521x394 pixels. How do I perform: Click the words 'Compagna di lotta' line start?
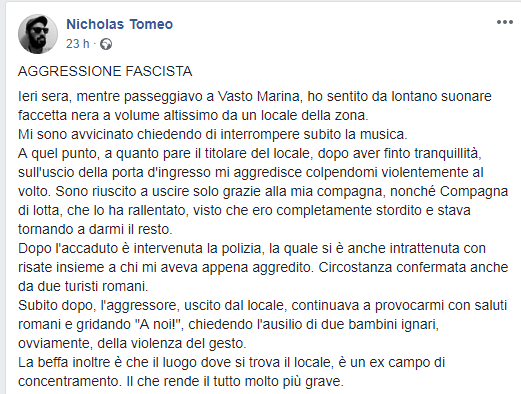click(474, 191)
